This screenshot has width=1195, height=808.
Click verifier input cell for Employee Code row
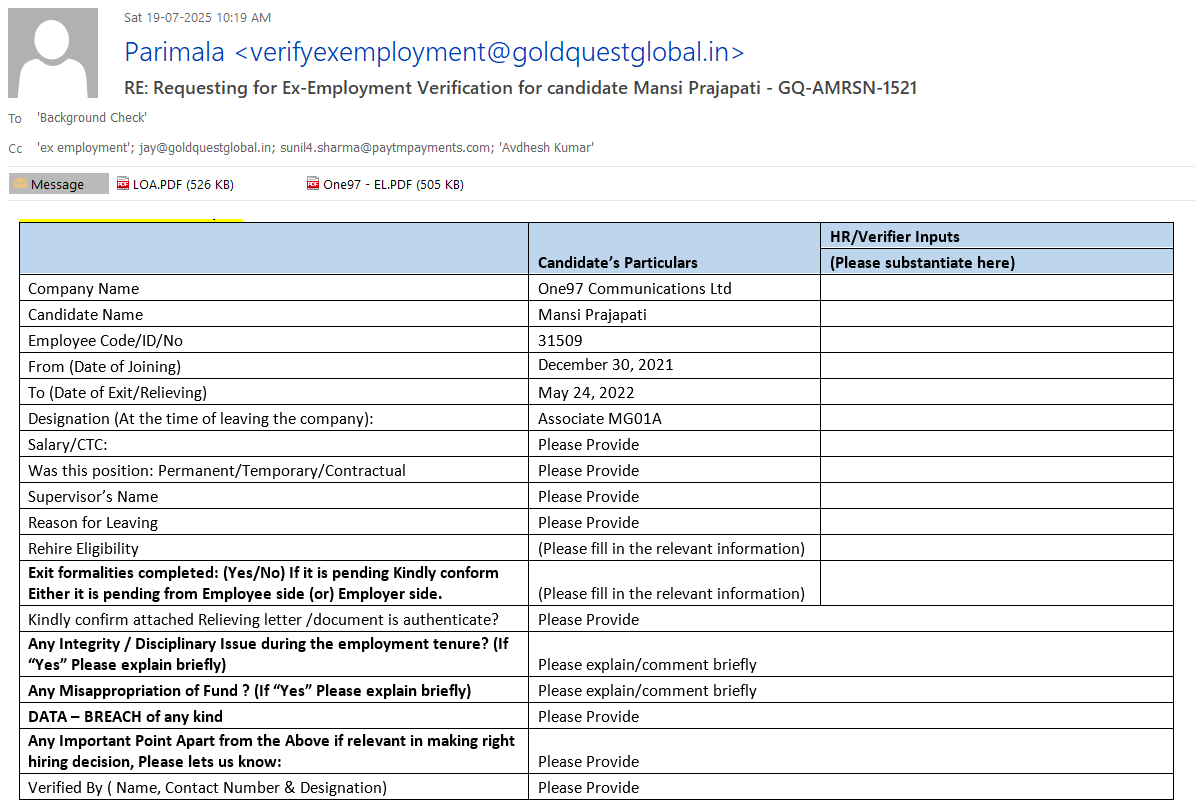click(x=996, y=340)
